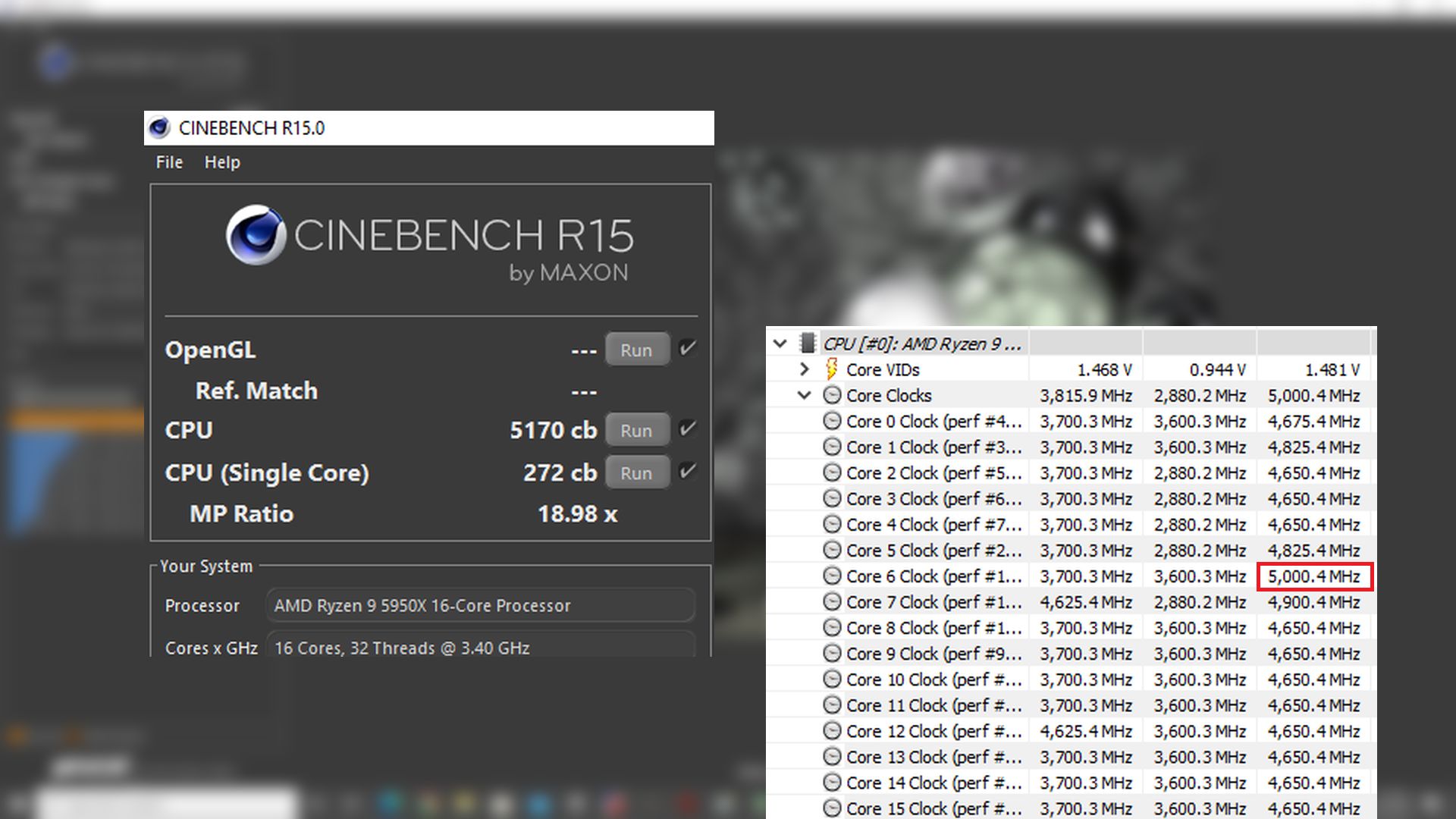The width and height of the screenshot is (1456, 819).
Task: Click the Core 2 Clock sensor icon
Action: point(832,472)
